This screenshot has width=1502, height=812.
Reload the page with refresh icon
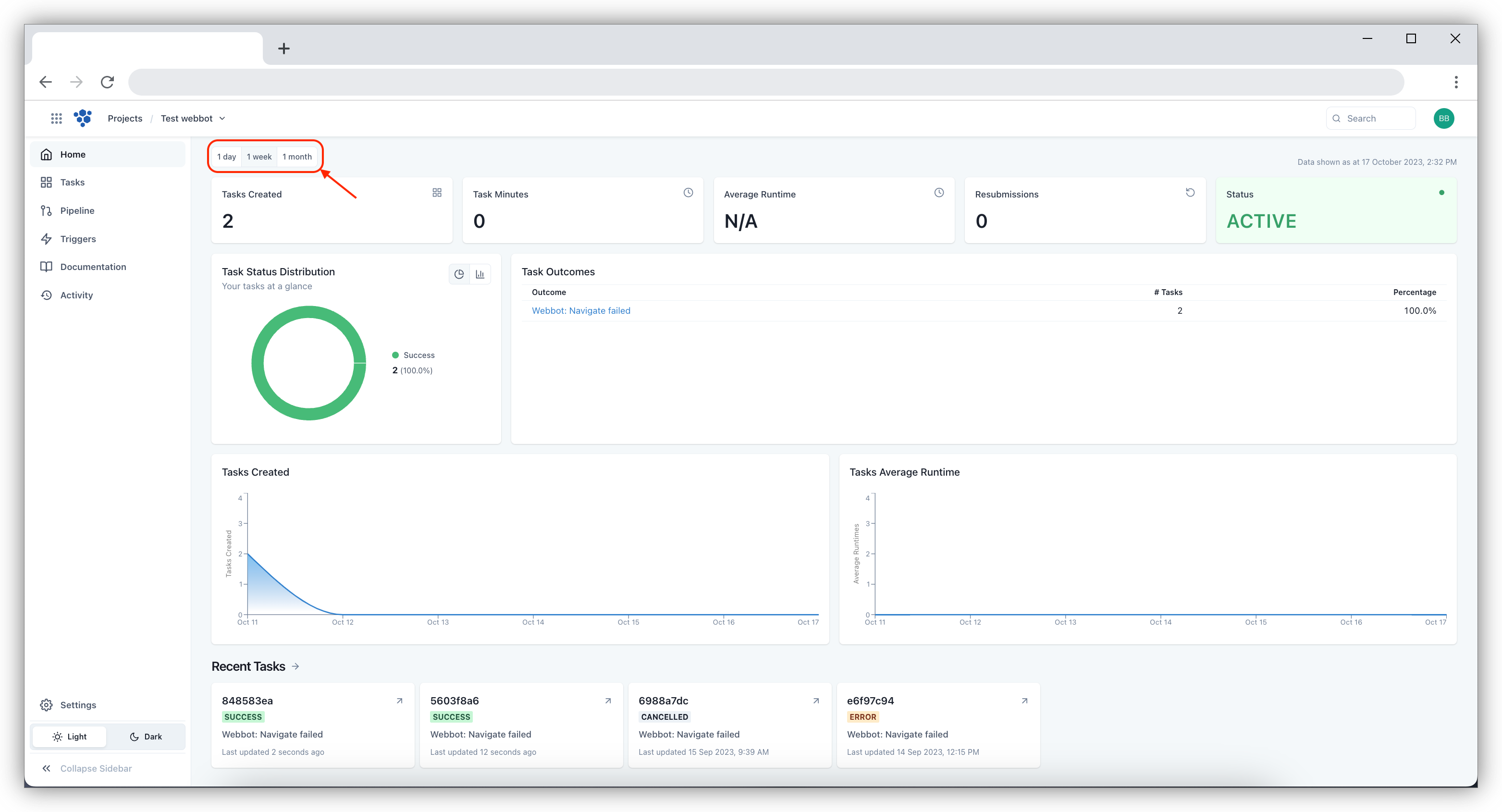[107, 82]
